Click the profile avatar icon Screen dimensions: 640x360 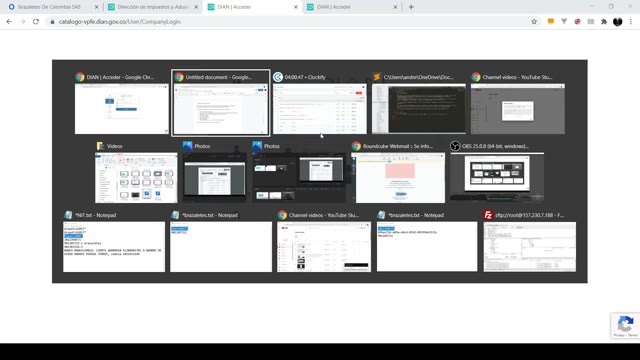coord(618,22)
